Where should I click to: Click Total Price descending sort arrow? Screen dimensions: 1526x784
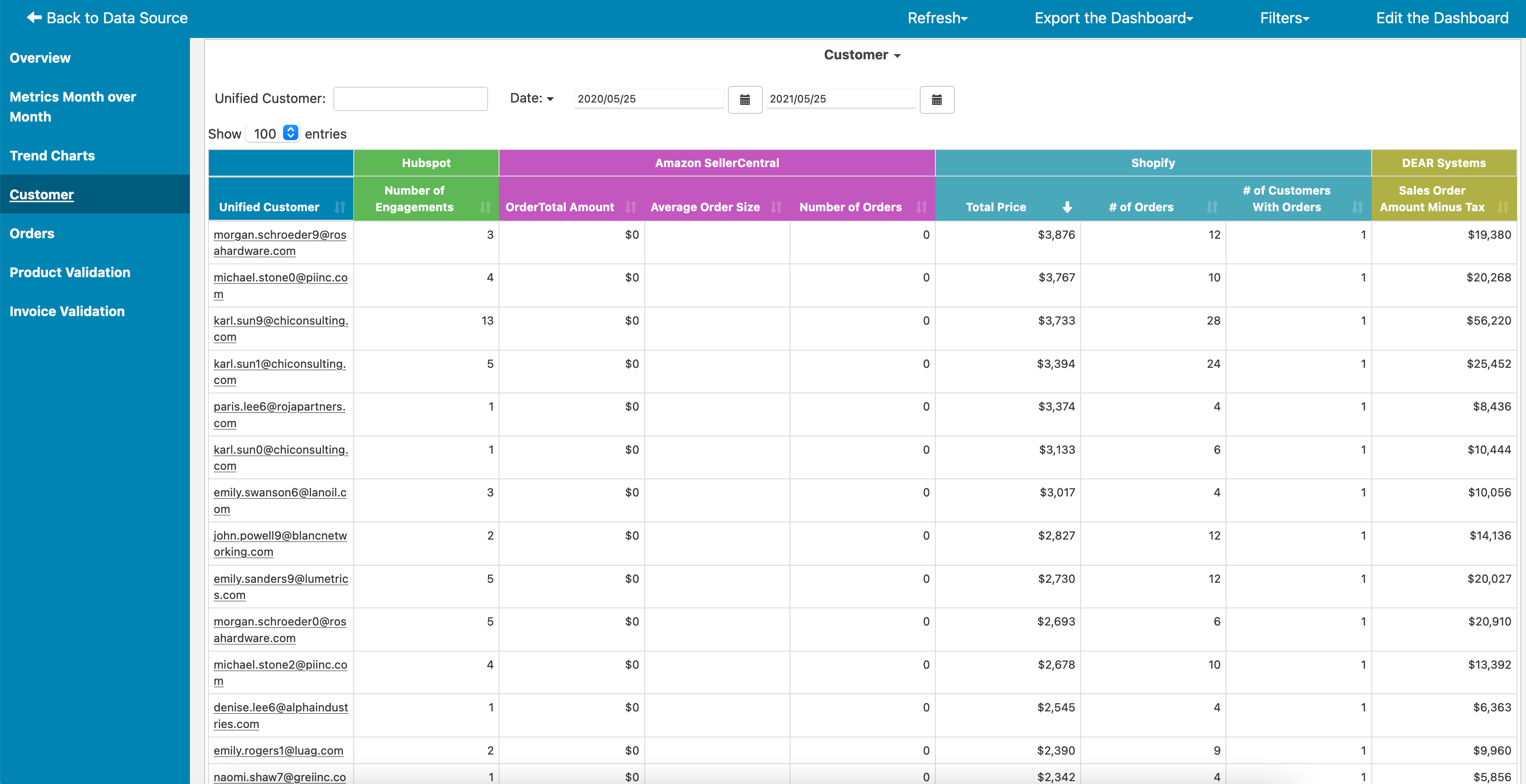click(x=1067, y=207)
